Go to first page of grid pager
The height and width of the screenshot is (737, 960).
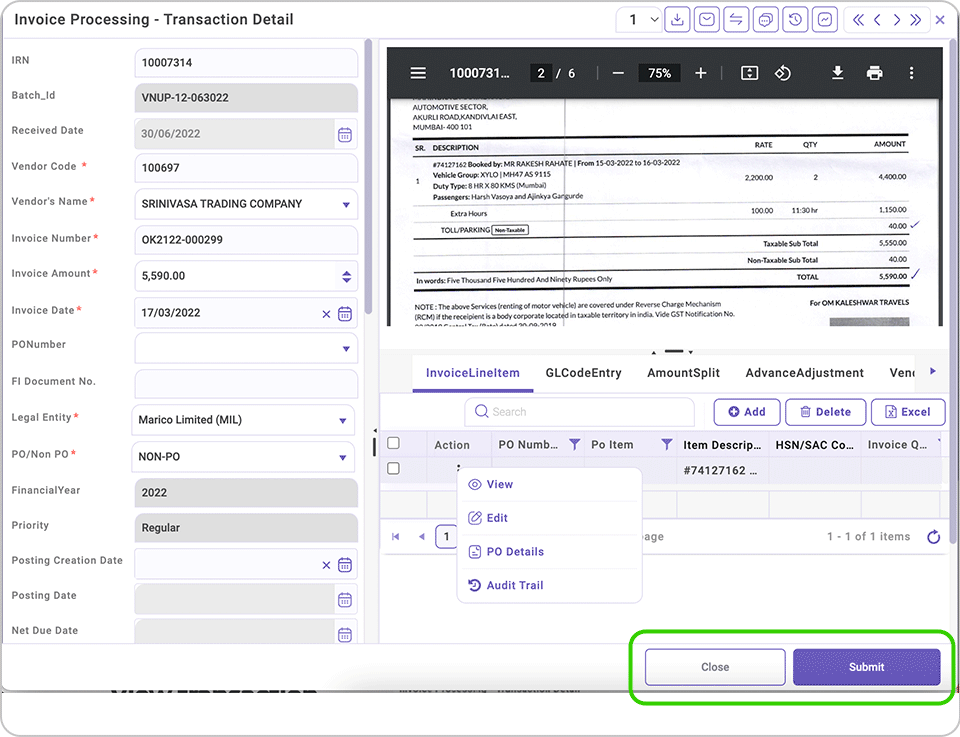tap(396, 537)
